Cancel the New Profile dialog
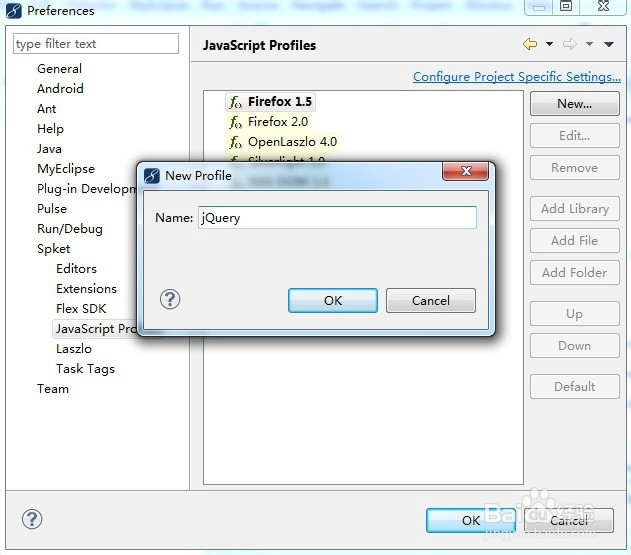Screen dimensions: 631x555 point(431,300)
